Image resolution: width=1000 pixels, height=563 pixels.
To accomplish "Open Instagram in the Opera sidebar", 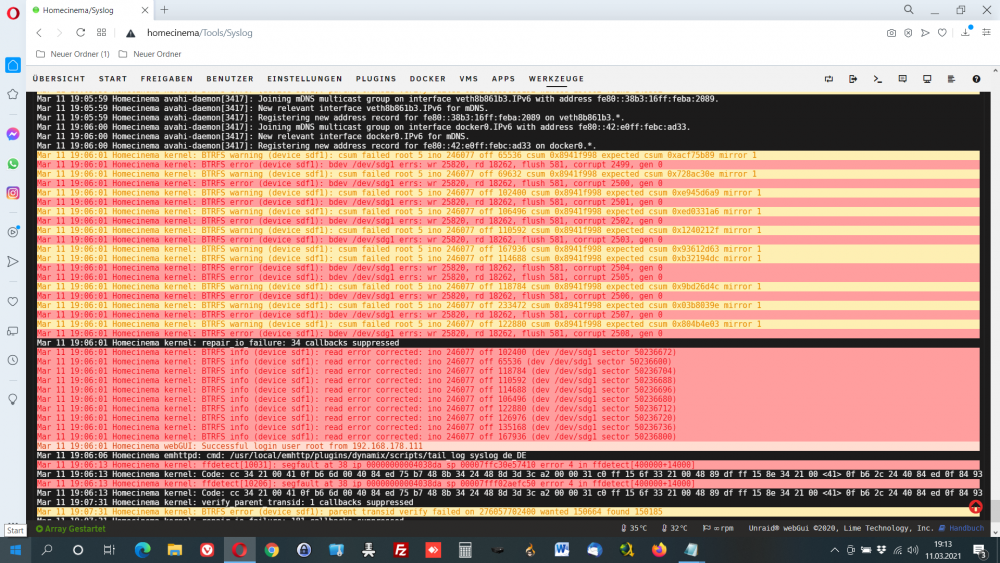I will (13, 193).
